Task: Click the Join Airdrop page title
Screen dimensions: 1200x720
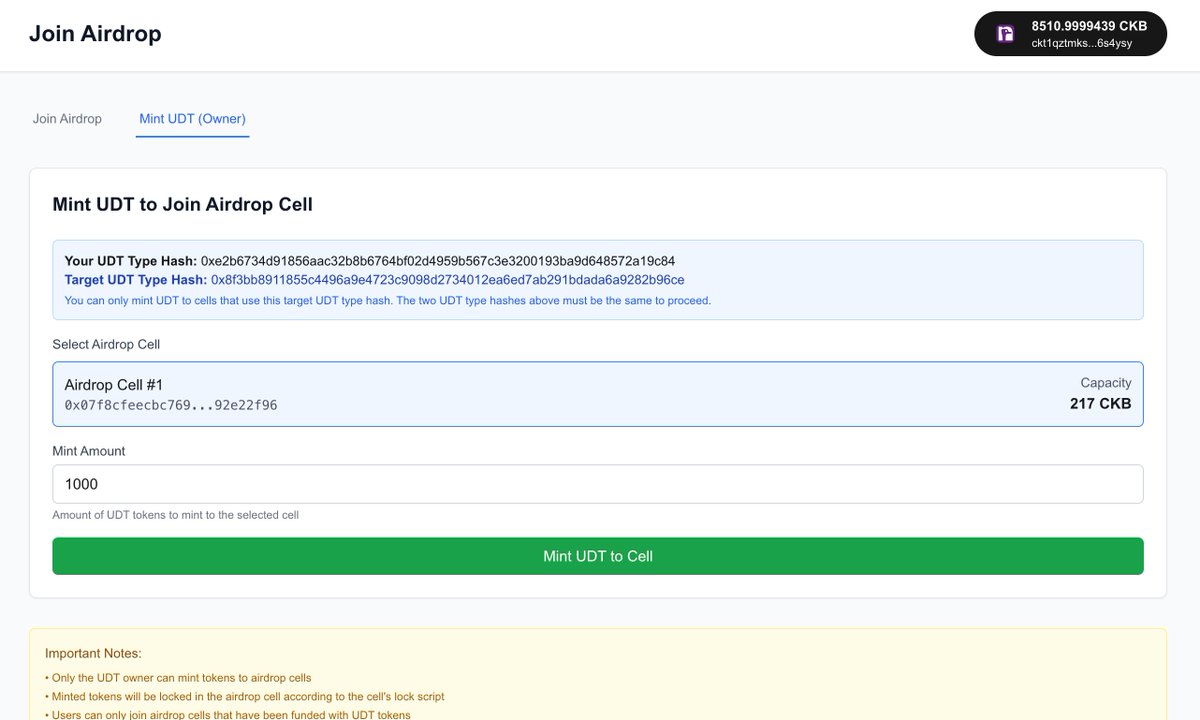Action: point(95,33)
